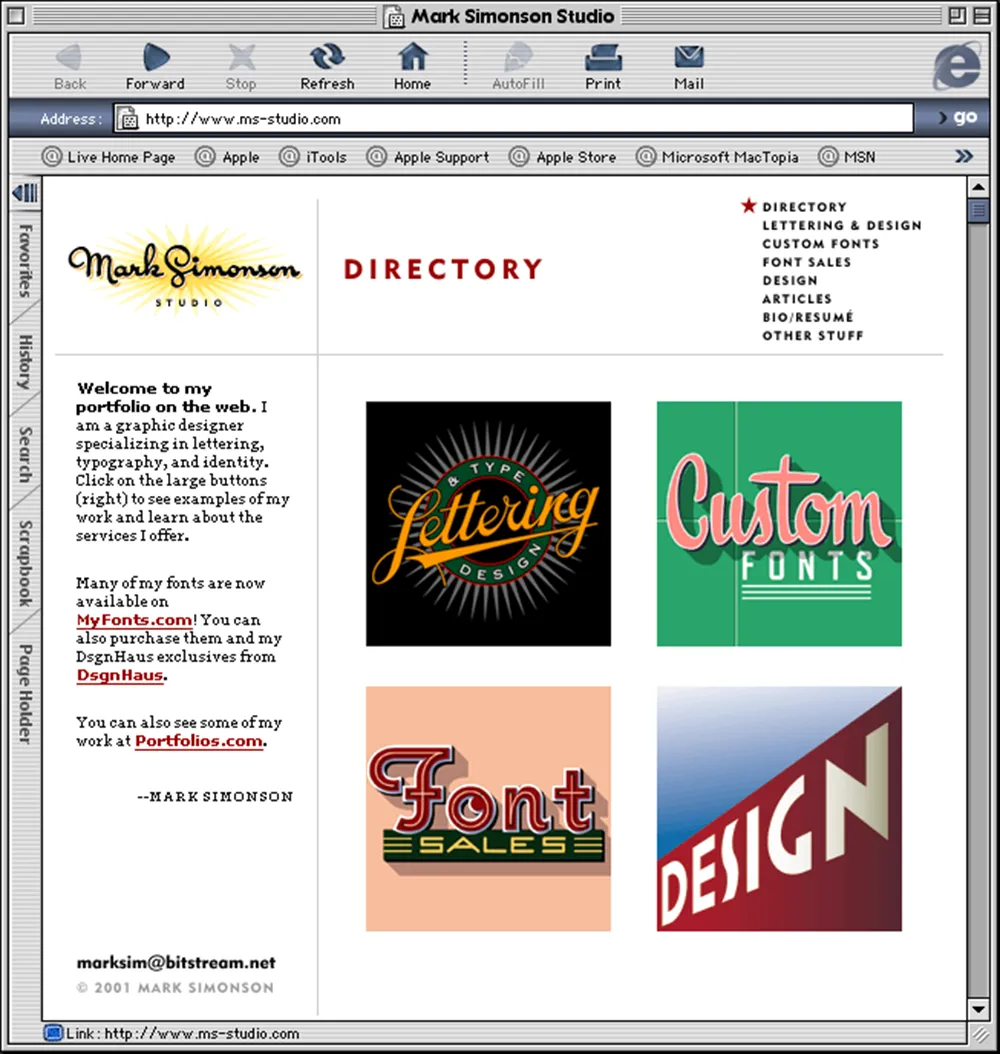Click the Stop toolbar icon
1000x1054 pixels.
coord(241,57)
